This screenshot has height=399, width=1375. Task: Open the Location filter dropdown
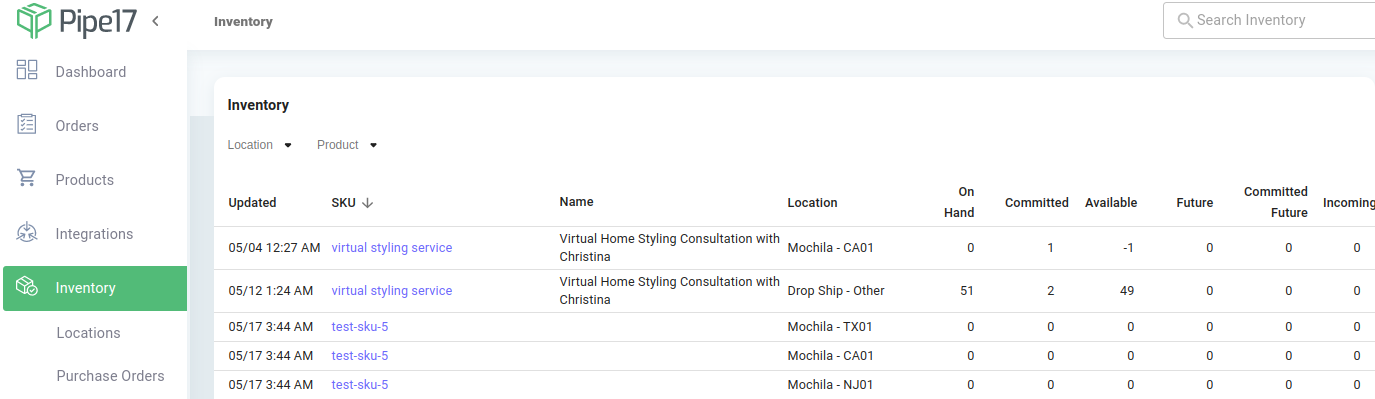260,145
